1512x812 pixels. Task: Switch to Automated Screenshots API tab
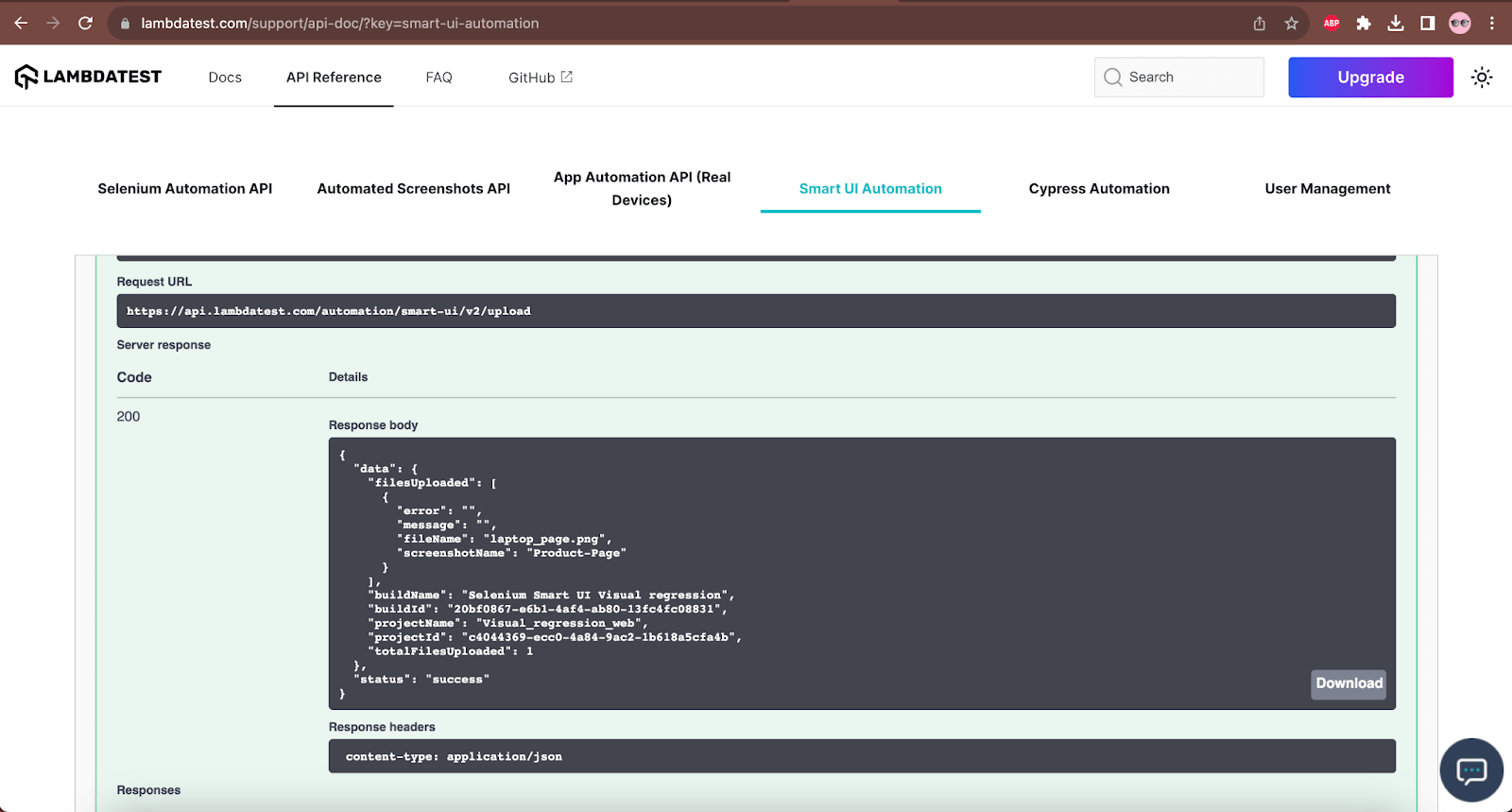pos(414,189)
